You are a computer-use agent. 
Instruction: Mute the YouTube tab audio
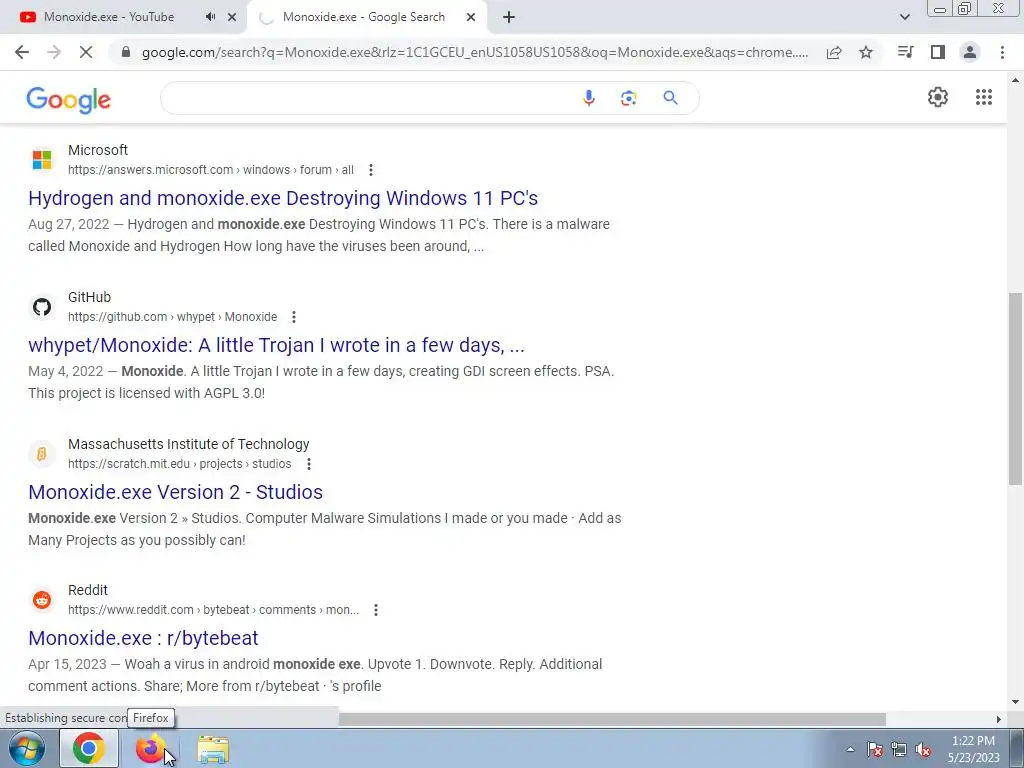[x=210, y=17]
